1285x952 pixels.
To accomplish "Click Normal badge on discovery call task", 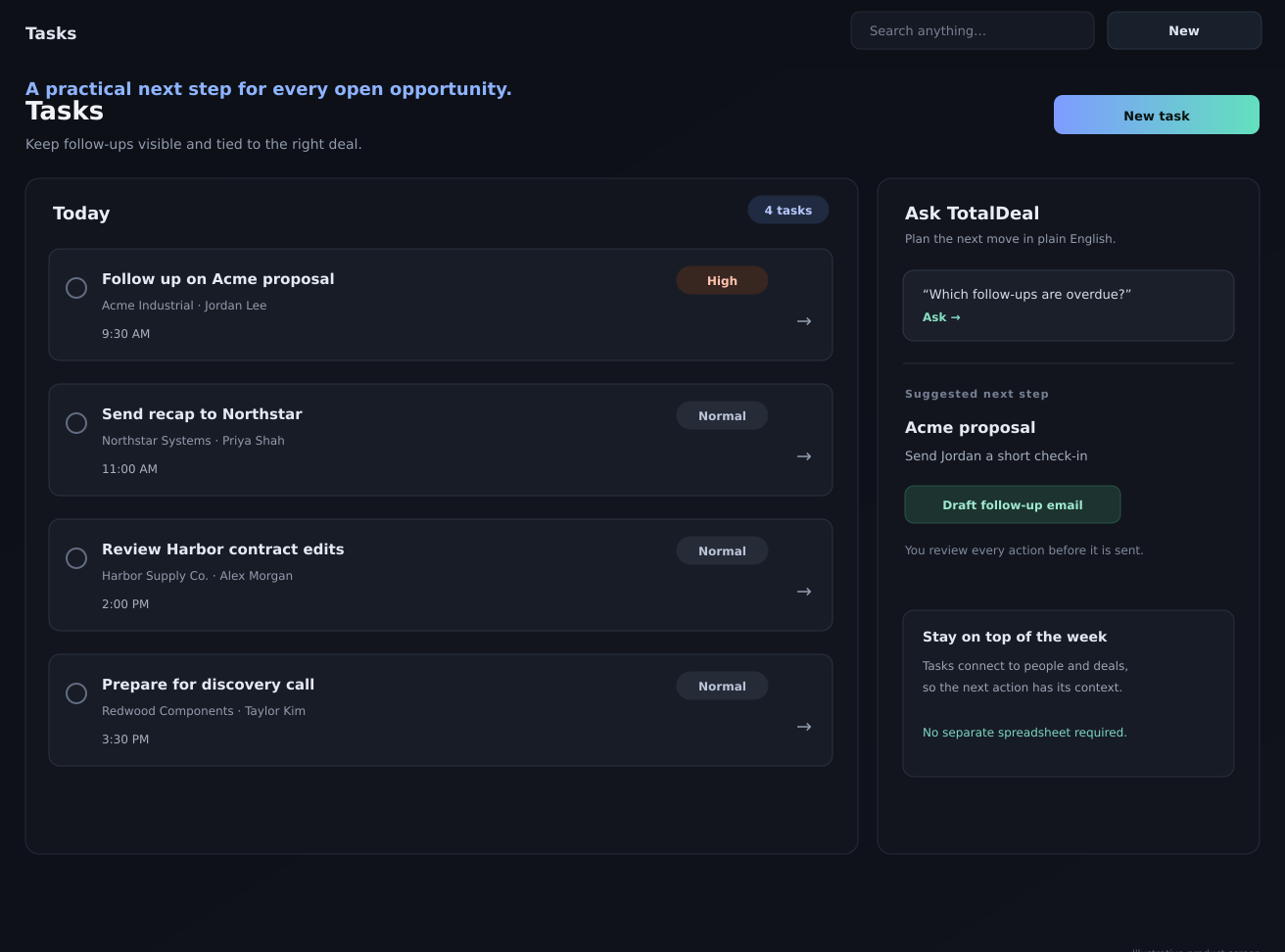I will (722, 686).
